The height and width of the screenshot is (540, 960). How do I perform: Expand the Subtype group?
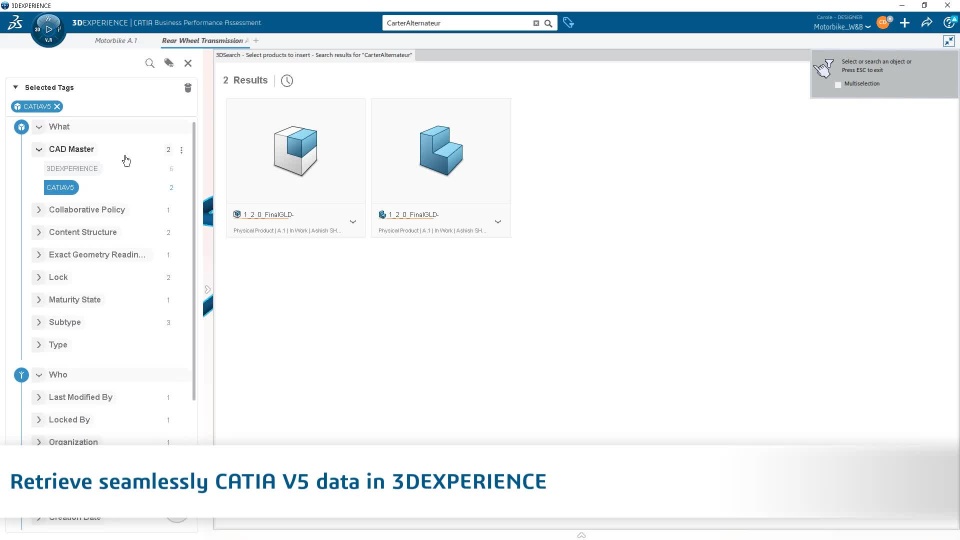[39, 322]
